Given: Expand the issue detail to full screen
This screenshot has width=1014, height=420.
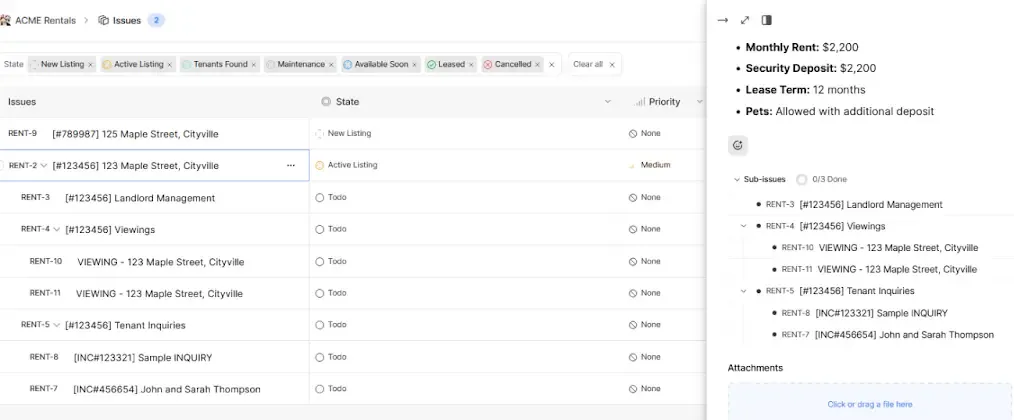Looking at the screenshot, I should coord(745,20).
